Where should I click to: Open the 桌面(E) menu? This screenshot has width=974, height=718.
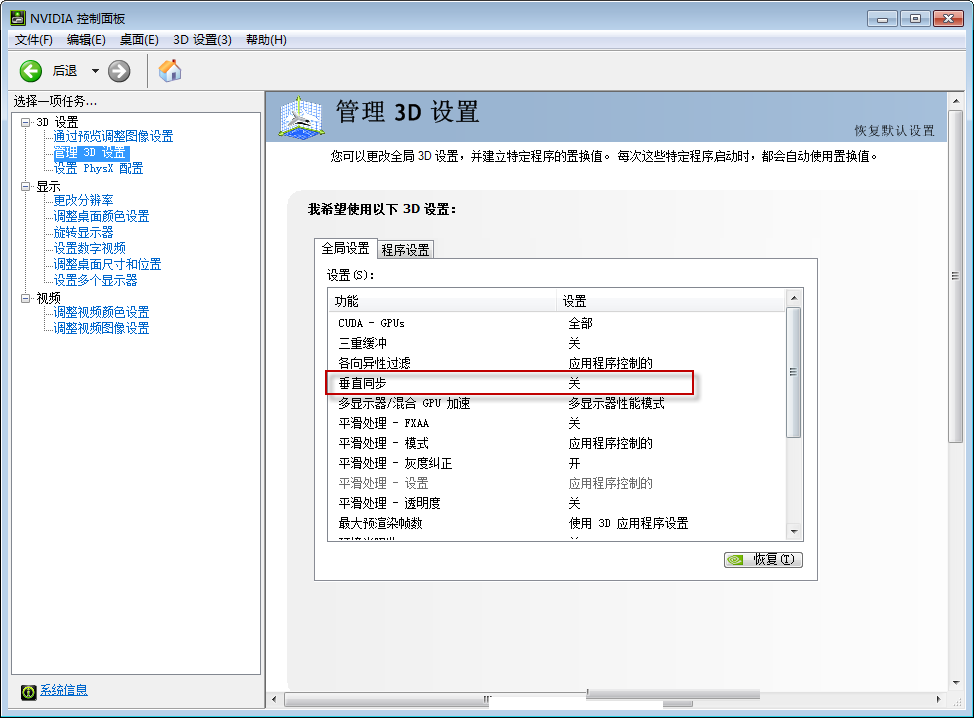(139, 40)
